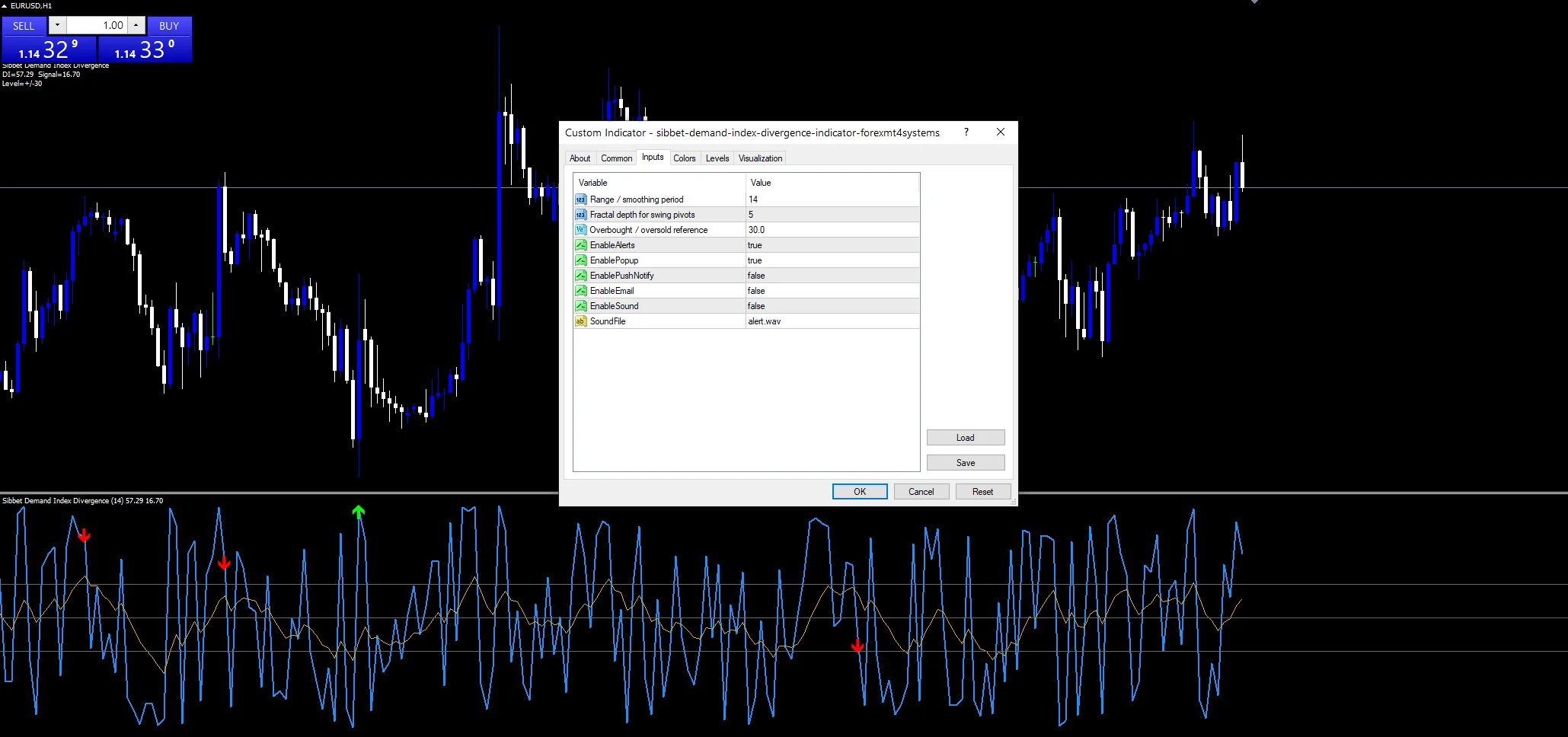Click the SELL button in trade panel
1568x737 pixels.
24,26
